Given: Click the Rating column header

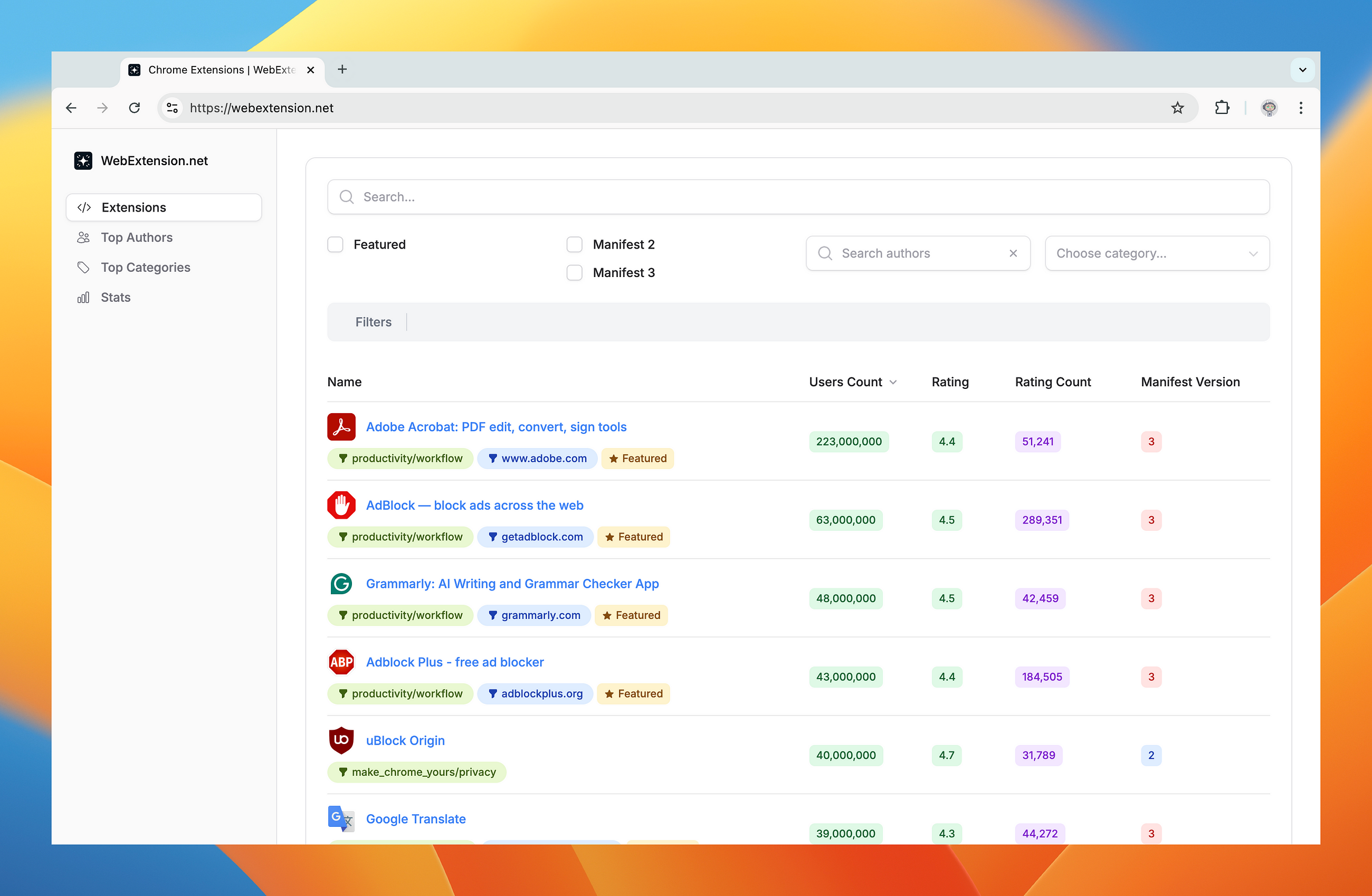Looking at the screenshot, I should pyautogui.click(x=950, y=382).
